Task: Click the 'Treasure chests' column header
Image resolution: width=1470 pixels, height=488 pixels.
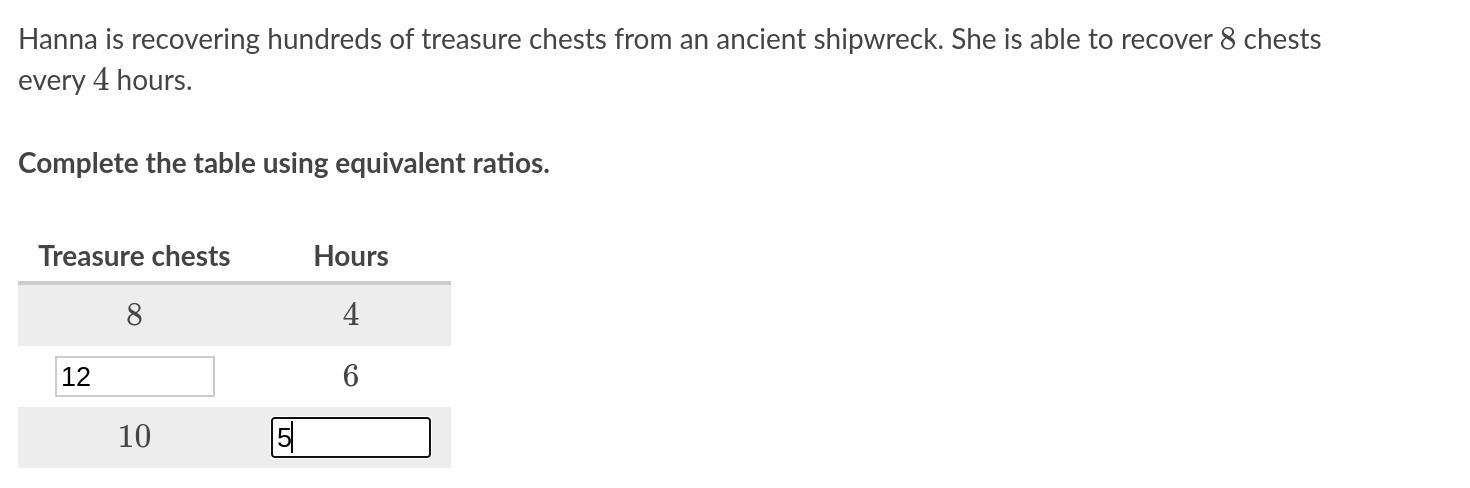Action: point(134,256)
